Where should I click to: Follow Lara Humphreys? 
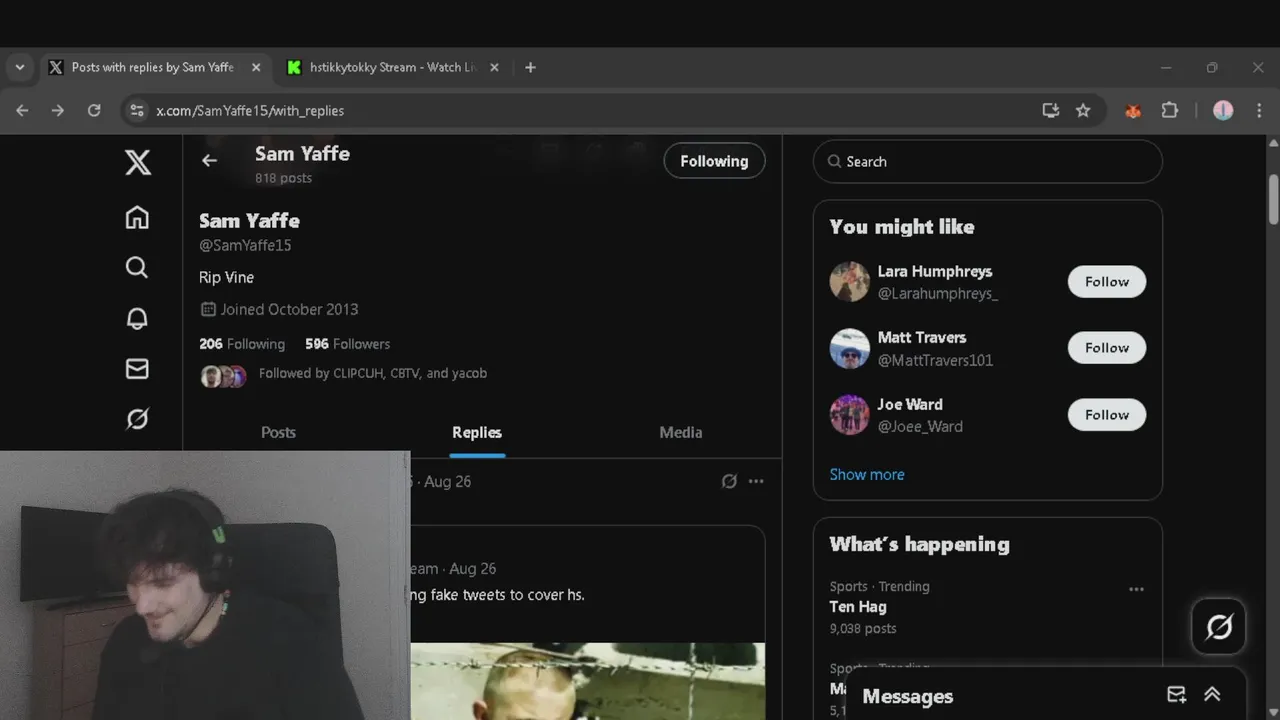point(1107,282)
